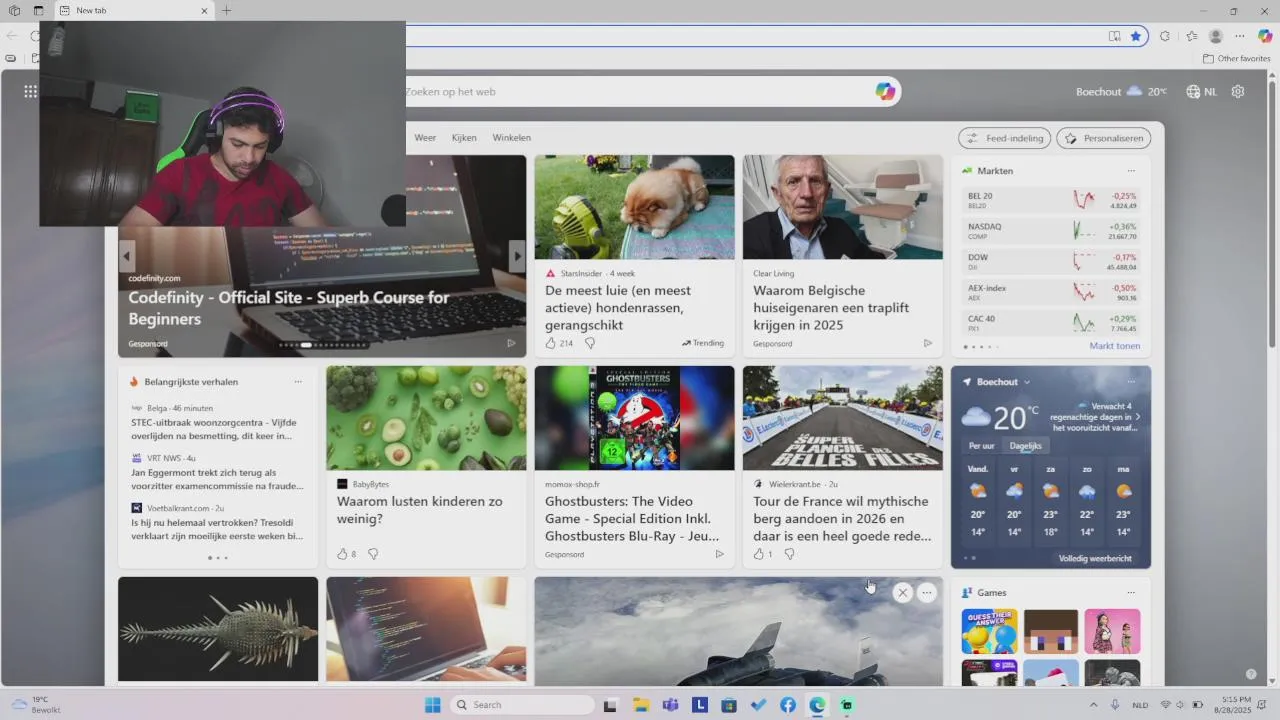Viewport: 1280px width, 720px height.
Task: Click the Feed-indeling button
Action: pyautogui.click(x=1004, y=138)
